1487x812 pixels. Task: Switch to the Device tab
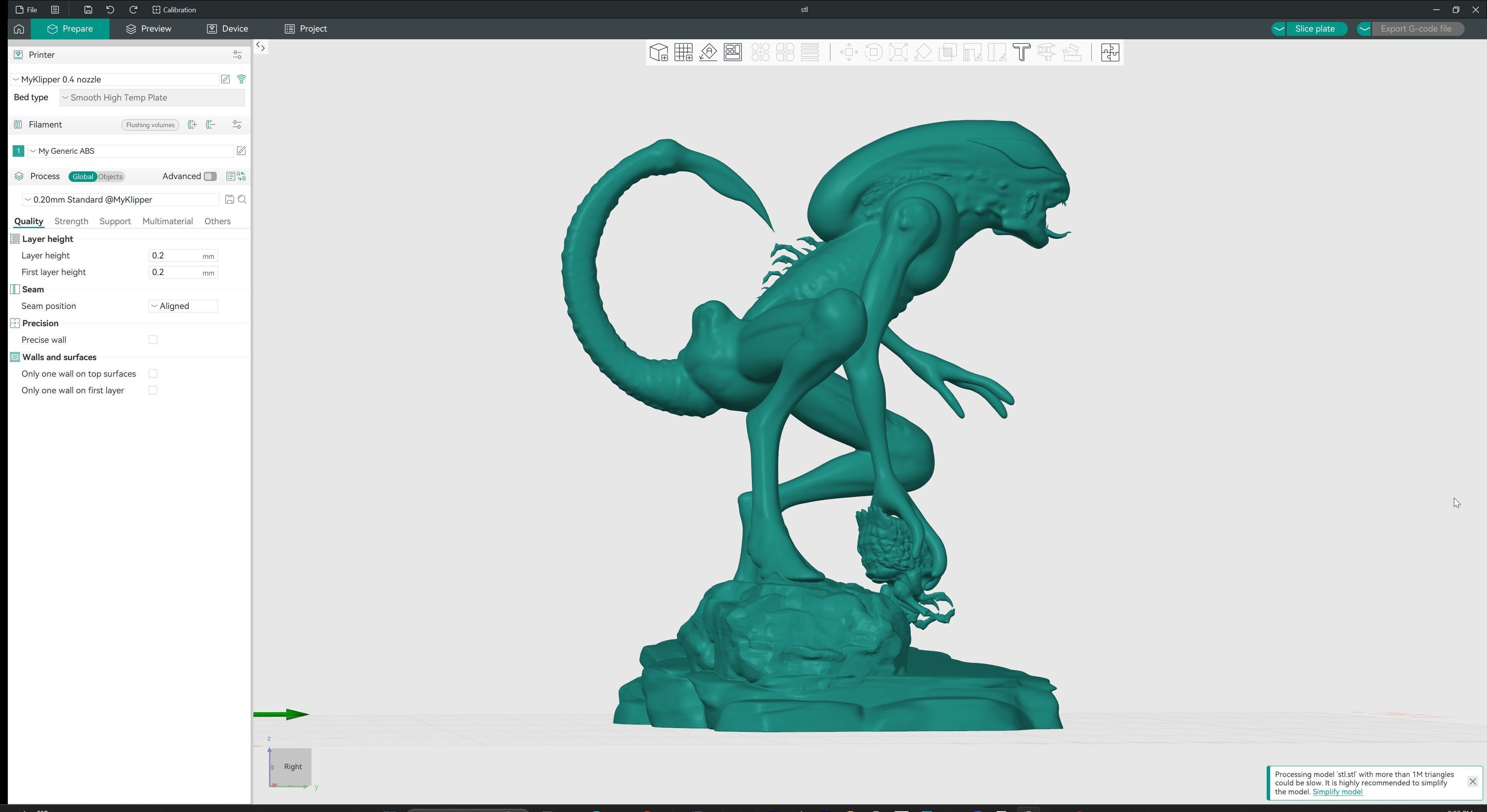[227, 29]
